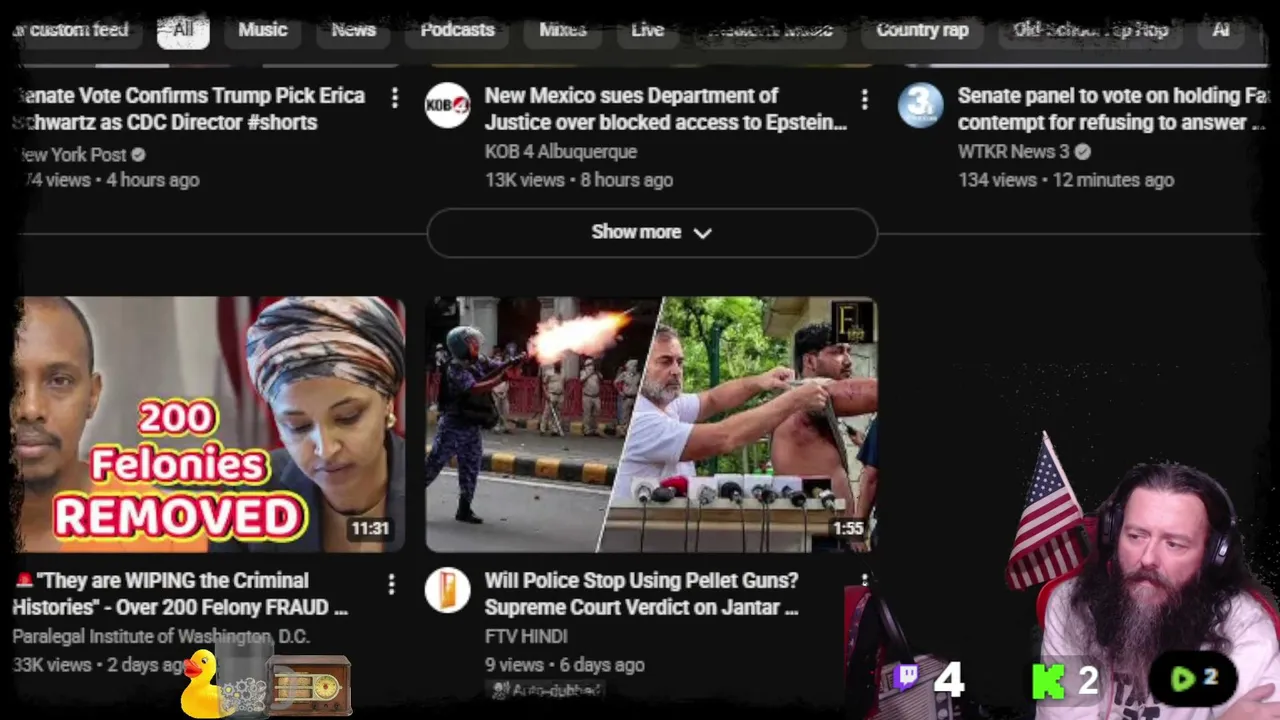
Task: Open FTV HINDI channel avatar
Action: (x=447, y=590)
